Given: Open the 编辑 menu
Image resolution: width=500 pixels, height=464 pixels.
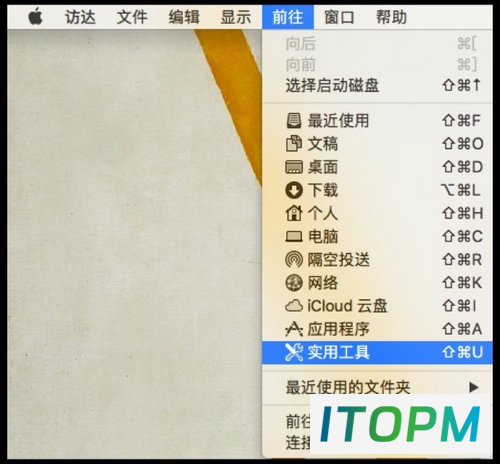Looking at the screenshot, I should pyautogui.click(x=184, y=17).
